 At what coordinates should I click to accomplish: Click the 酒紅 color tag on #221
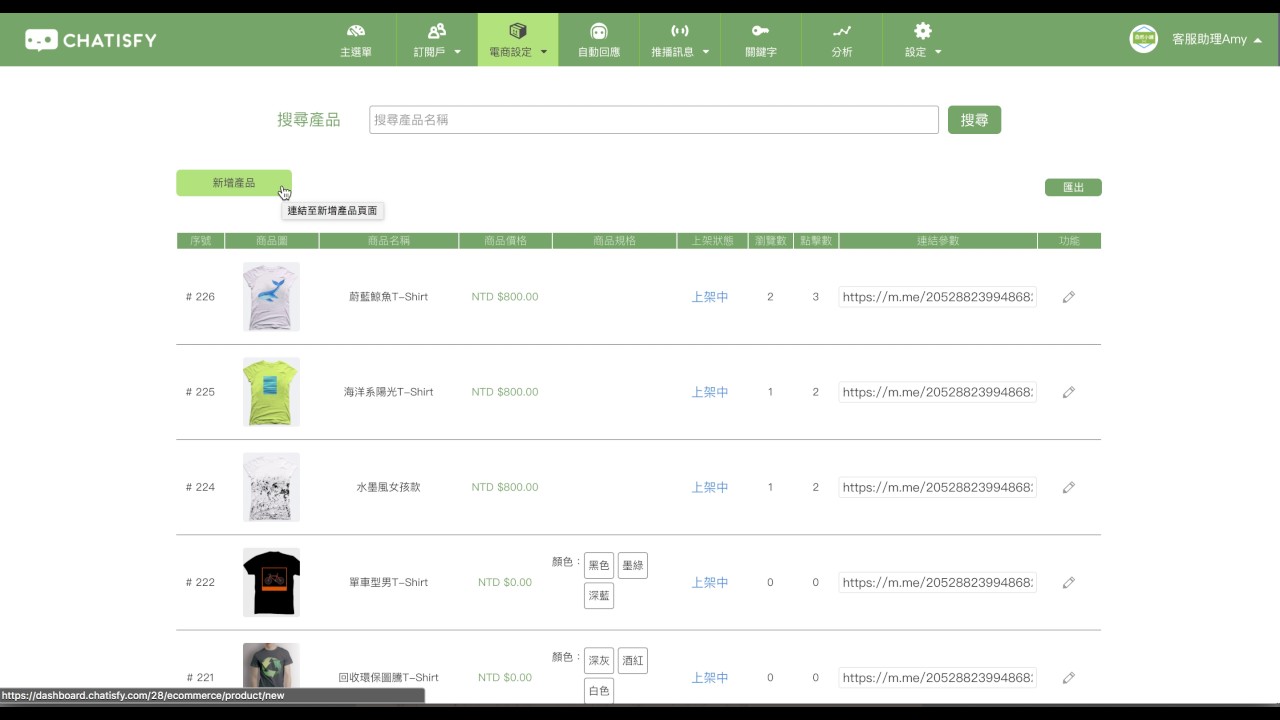(633, 661)
